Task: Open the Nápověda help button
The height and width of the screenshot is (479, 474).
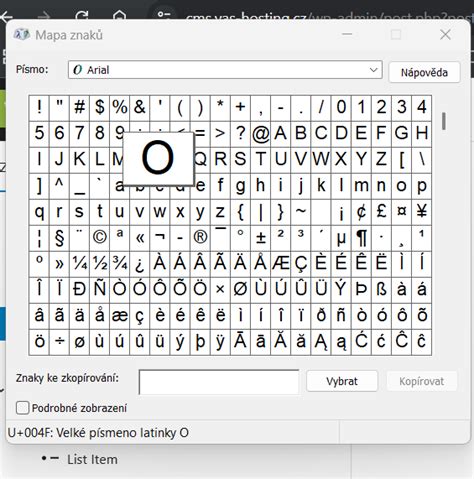Action: click(424, 72)
